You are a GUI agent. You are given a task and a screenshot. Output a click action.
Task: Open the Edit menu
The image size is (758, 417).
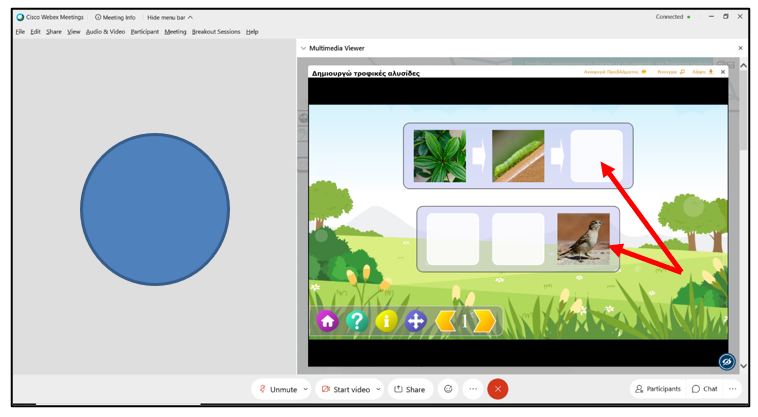coord(35,32)
